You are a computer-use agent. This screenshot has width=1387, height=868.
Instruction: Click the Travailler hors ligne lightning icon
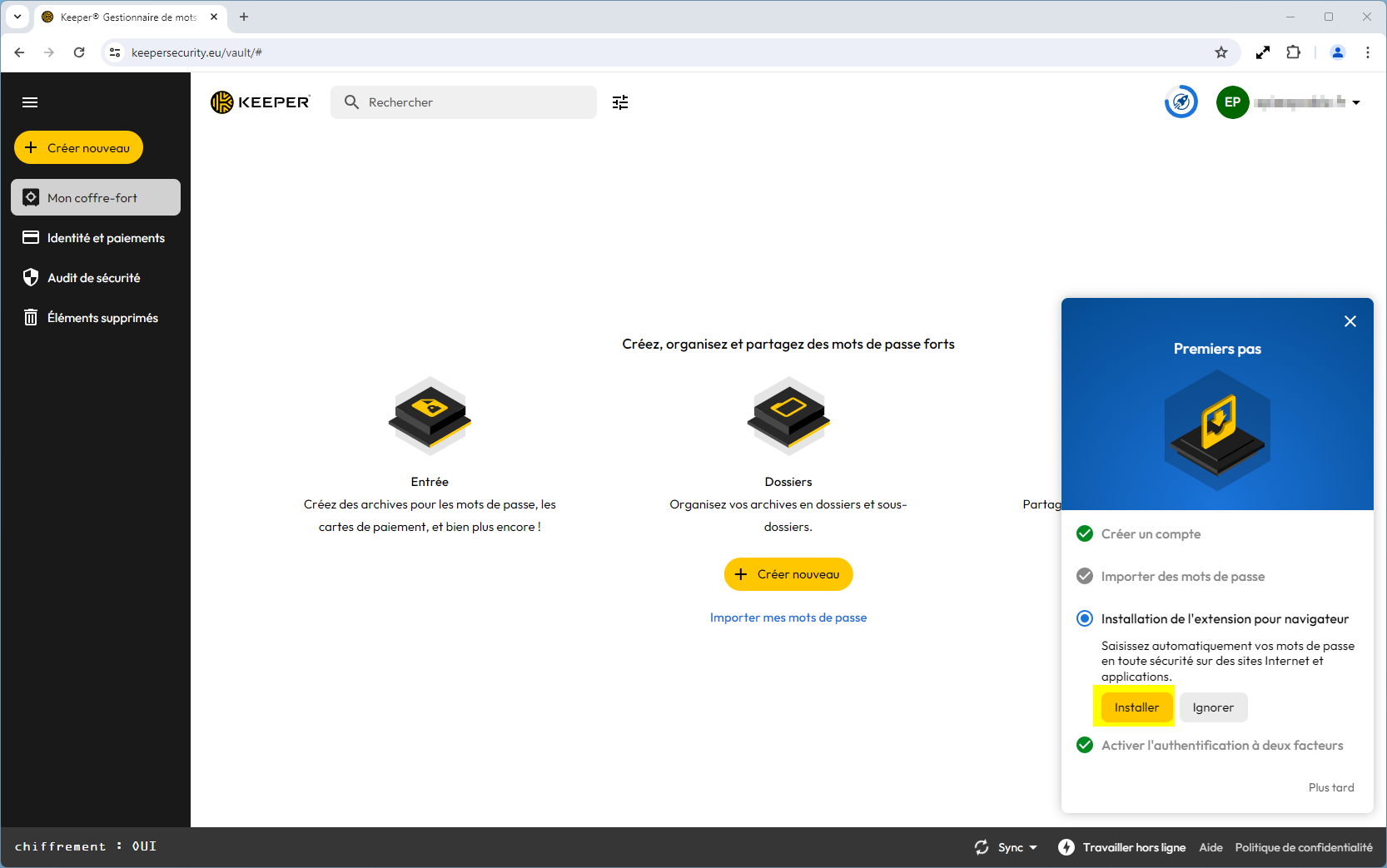pyautogui.click(x=1066, y=847)
